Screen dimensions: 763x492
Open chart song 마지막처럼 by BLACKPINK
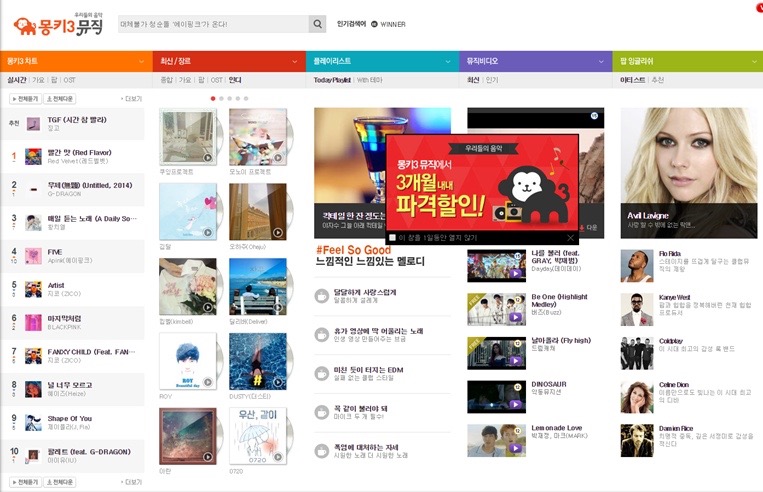pyautogui.click(x=64, y=318)
